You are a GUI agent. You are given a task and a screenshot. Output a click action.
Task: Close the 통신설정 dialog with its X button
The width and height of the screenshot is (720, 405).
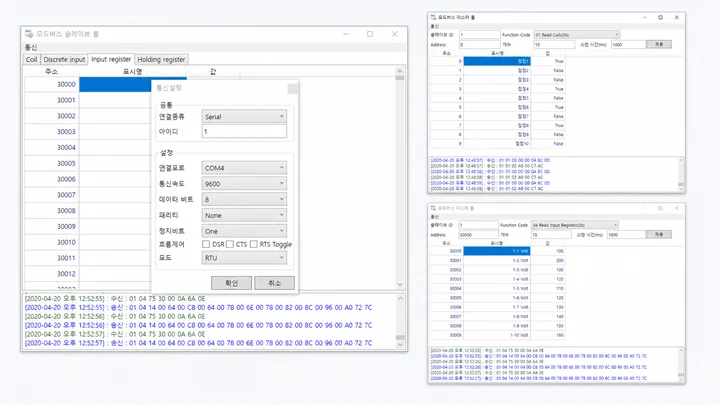292,88
